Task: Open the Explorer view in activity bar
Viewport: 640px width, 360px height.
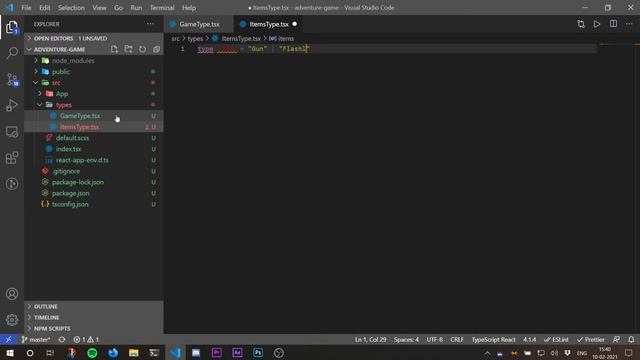Action: coord(12,27)
